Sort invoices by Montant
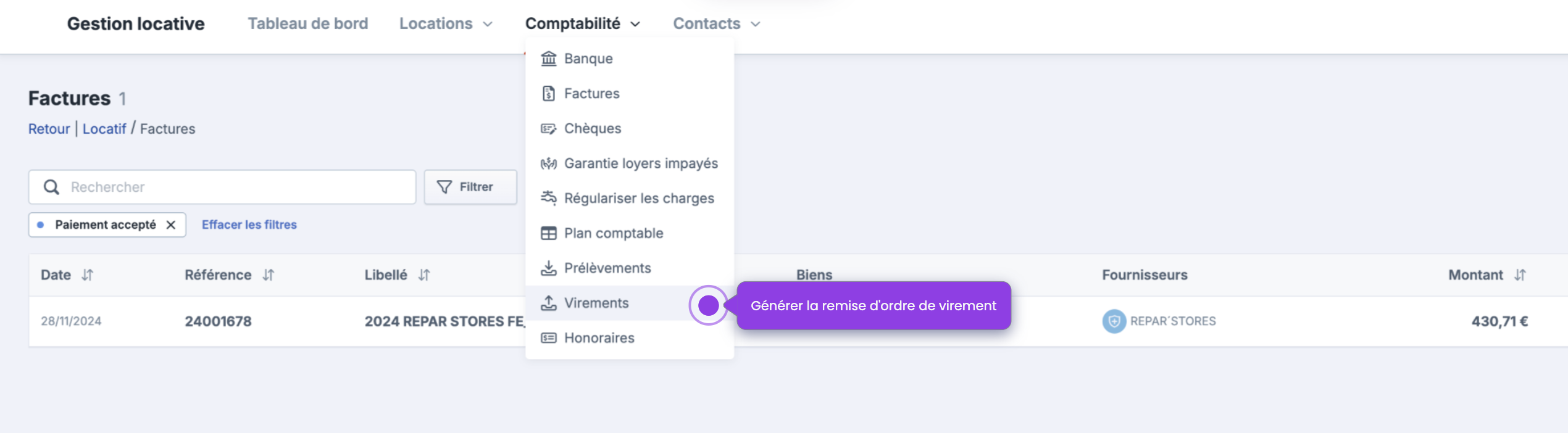Viewport: 1568px width, 433px height. [x=1520, y=275]
